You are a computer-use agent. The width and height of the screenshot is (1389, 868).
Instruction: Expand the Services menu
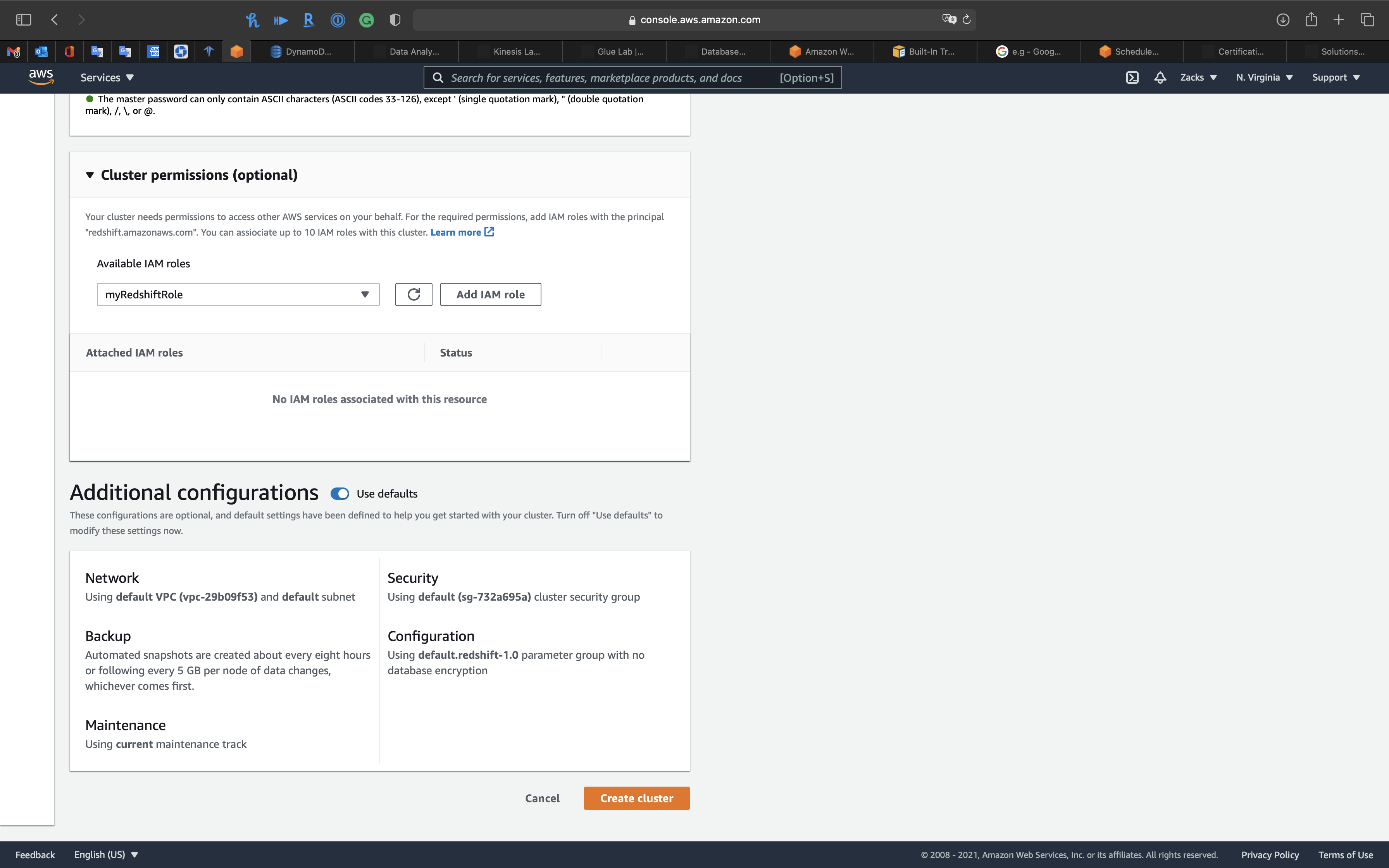pos(107,77)
